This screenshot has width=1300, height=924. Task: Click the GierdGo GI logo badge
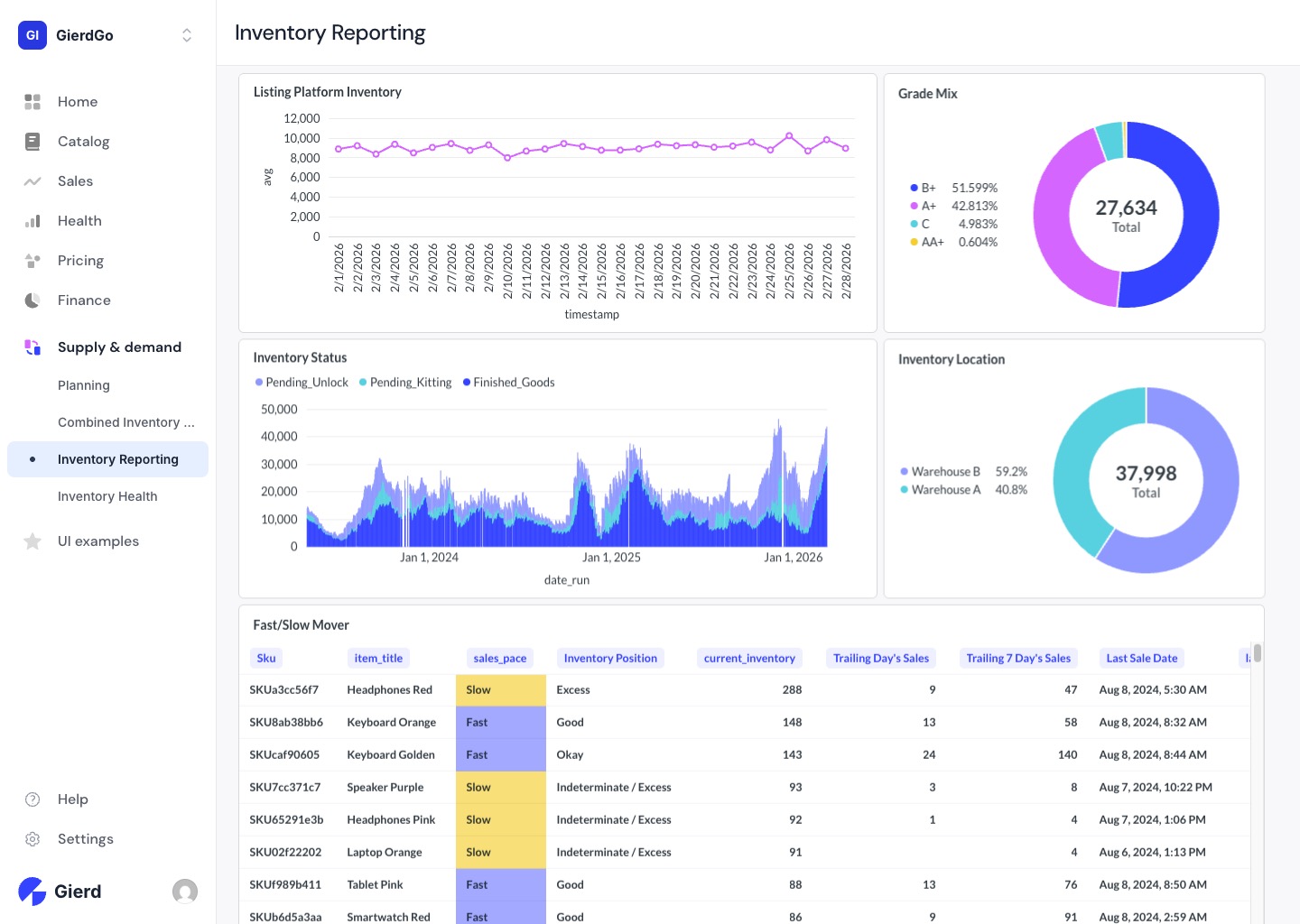click(32, 35)
